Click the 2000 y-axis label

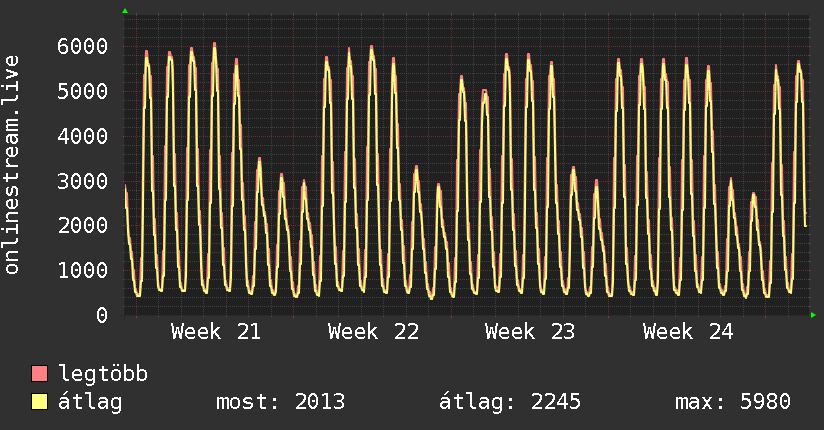[83, 226]
